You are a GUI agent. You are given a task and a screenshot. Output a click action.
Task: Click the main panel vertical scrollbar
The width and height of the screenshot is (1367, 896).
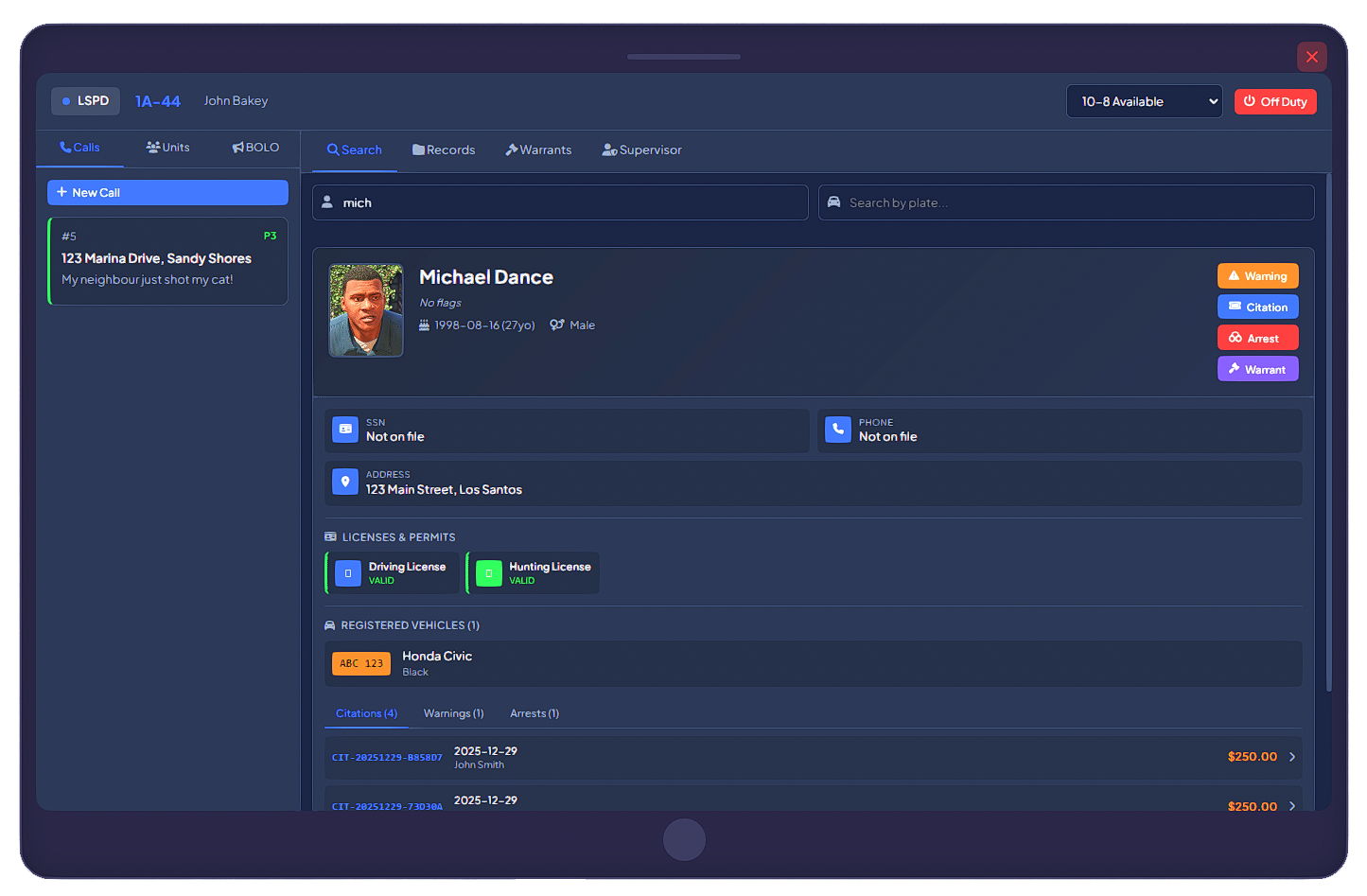(1328, 432)
